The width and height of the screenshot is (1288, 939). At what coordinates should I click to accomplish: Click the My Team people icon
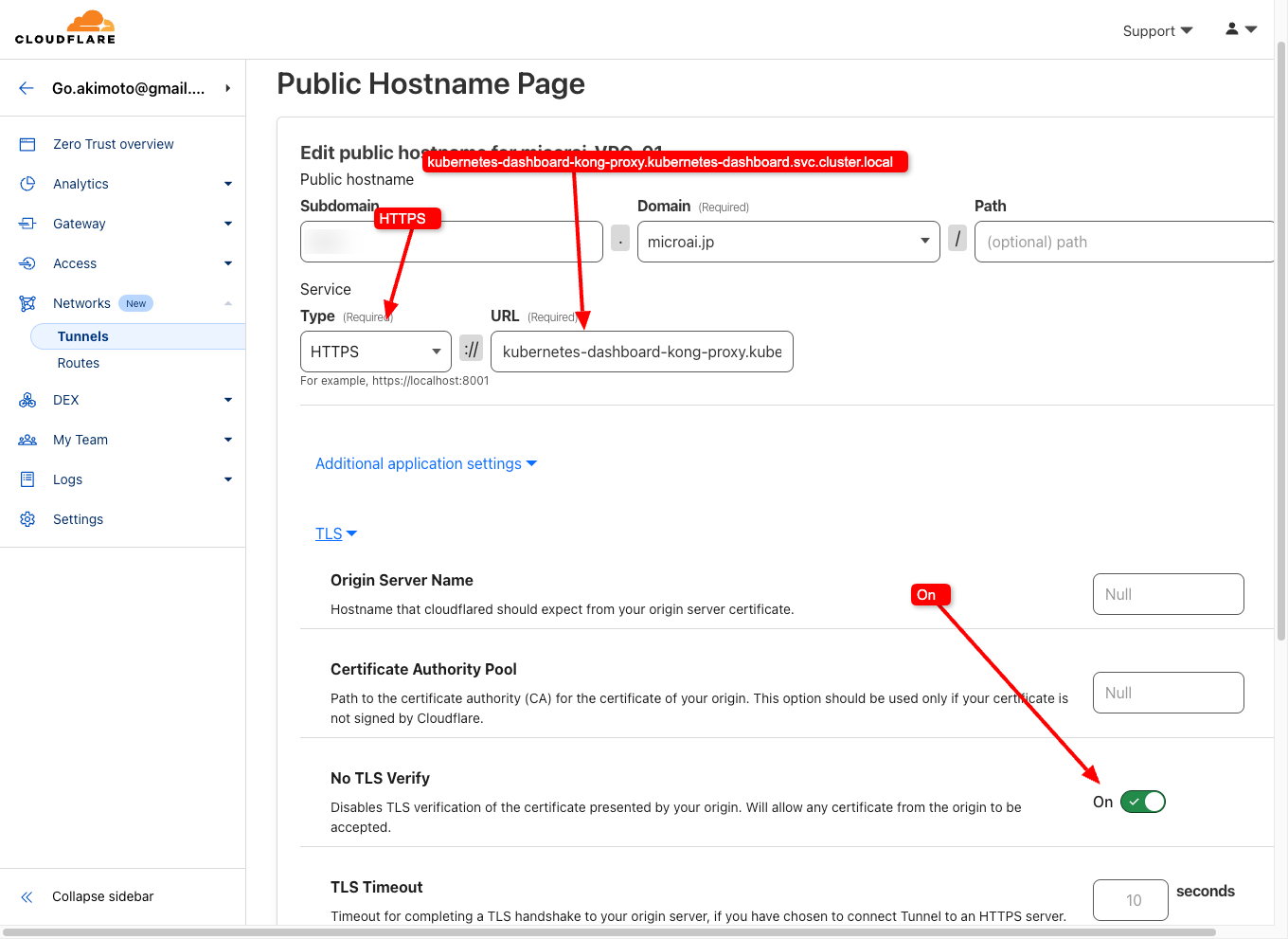[27, 440]
